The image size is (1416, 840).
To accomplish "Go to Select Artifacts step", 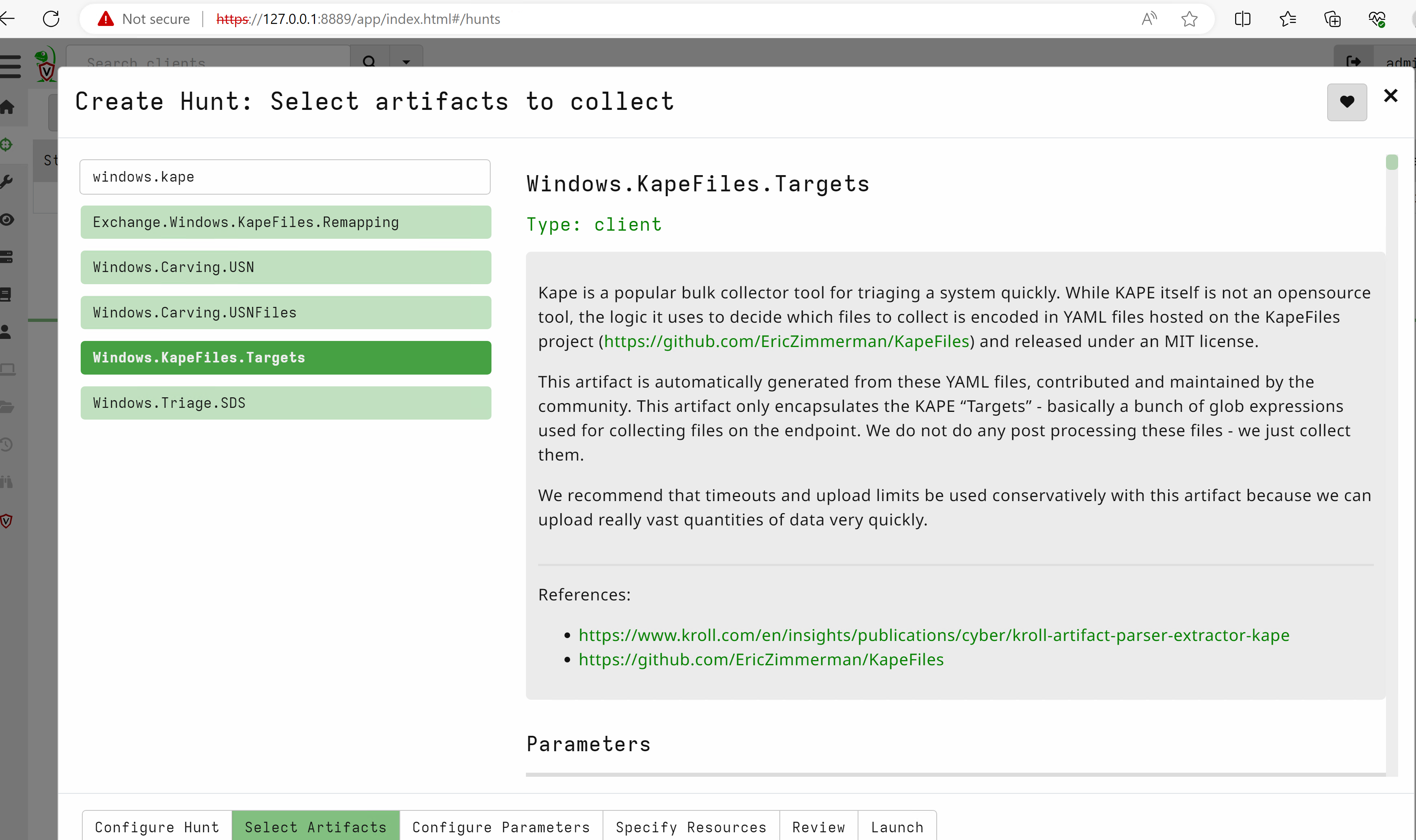I will pos(315,826).
